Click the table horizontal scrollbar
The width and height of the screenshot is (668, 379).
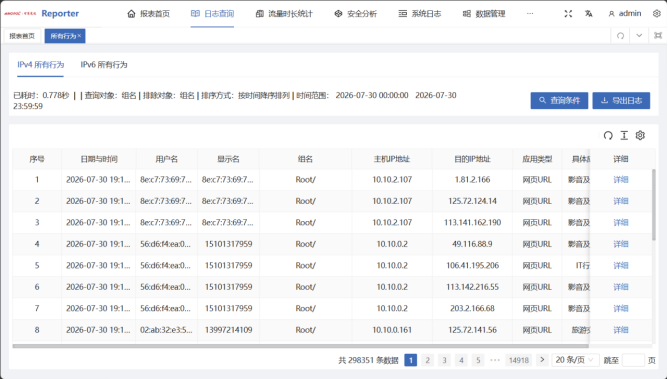pos(300,346)
